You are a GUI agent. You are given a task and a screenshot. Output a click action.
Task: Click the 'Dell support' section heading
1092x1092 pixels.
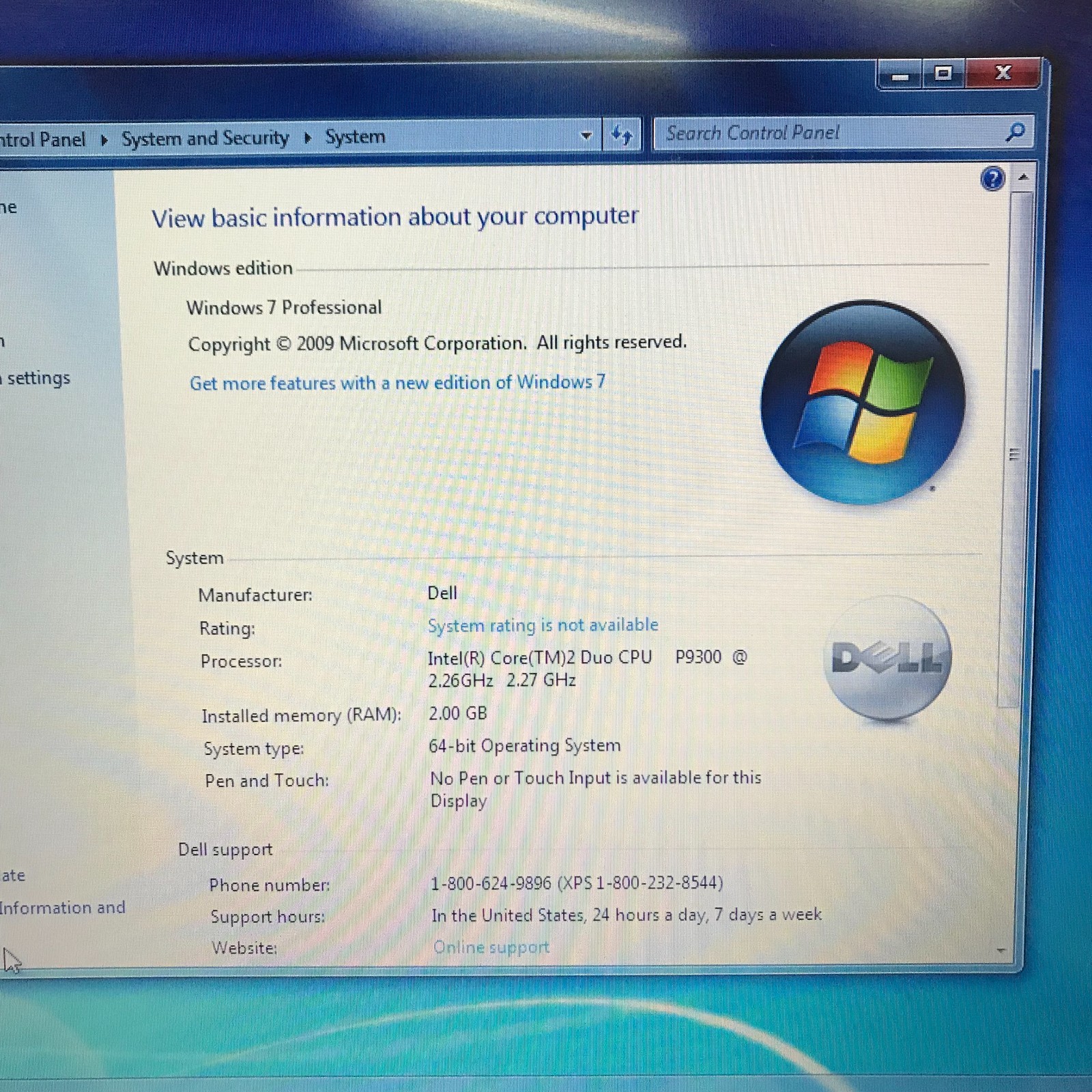[x=225, y=850]
